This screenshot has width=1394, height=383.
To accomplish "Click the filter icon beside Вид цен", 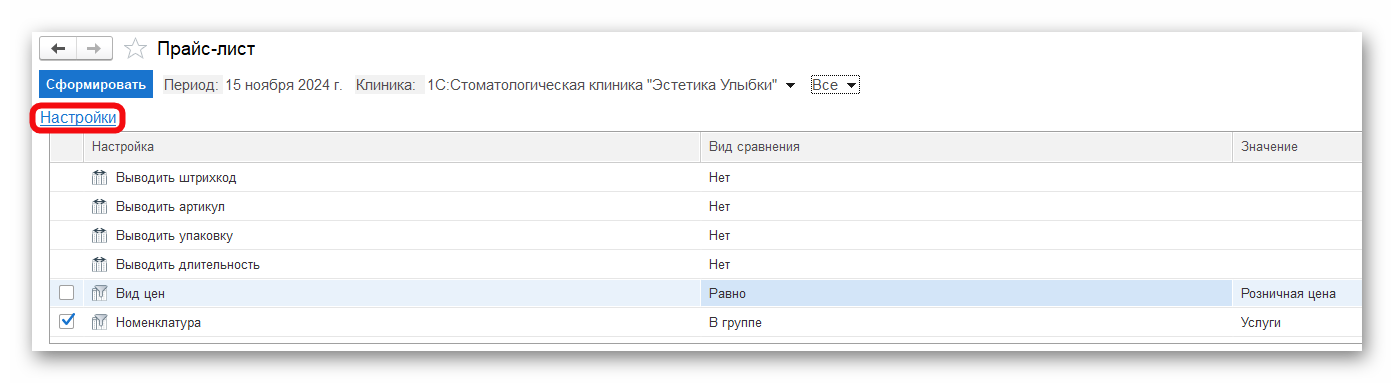I will click(99, 294).
